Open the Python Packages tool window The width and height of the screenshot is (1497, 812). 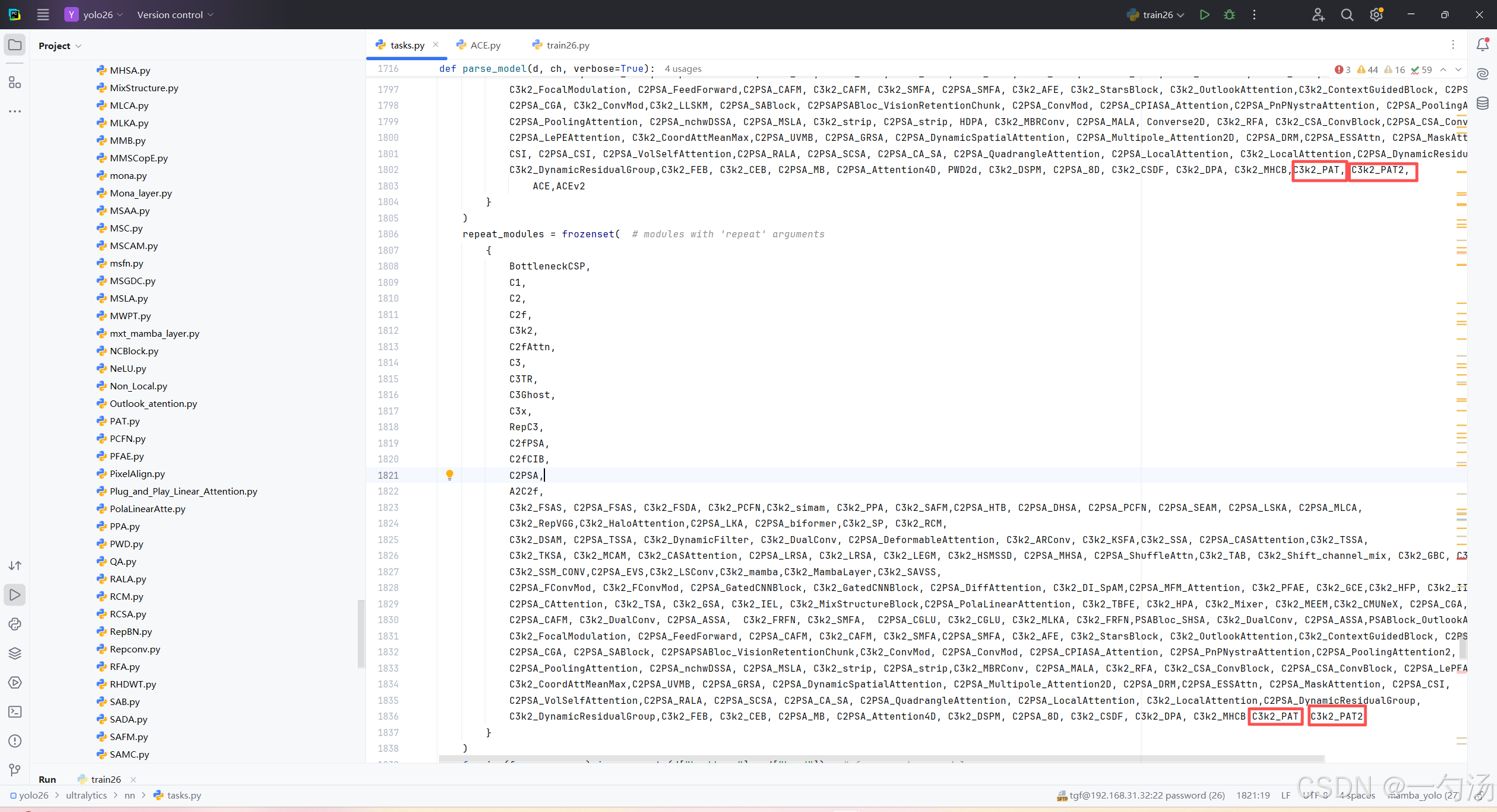15,653
